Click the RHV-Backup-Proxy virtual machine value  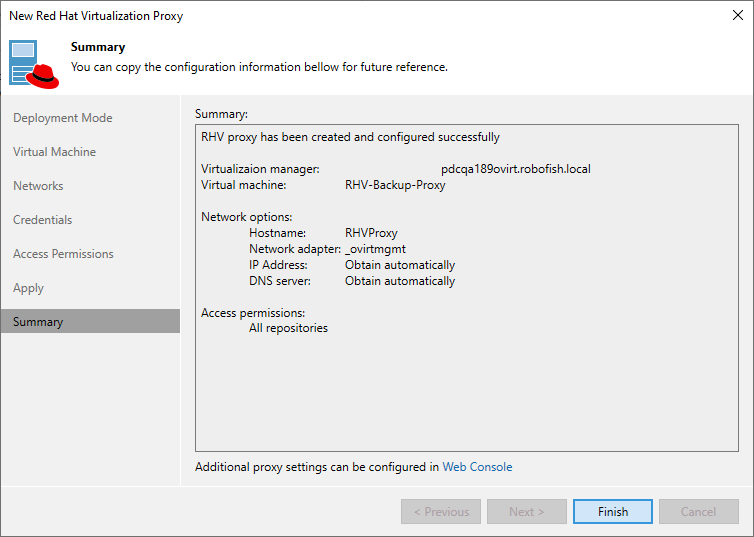pyautogui.click(x=395, y=185)
